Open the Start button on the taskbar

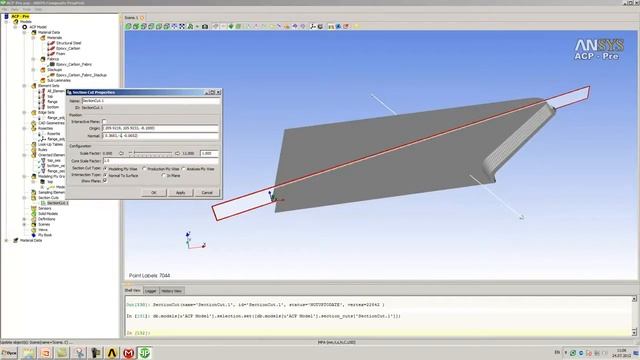(x=9, y=353)
